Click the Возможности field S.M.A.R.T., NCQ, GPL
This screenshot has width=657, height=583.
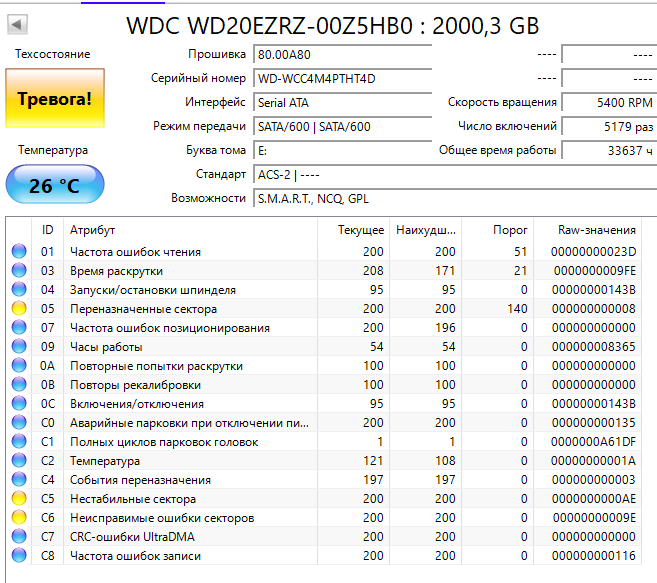pyautogui.click(x=455, y=198)
